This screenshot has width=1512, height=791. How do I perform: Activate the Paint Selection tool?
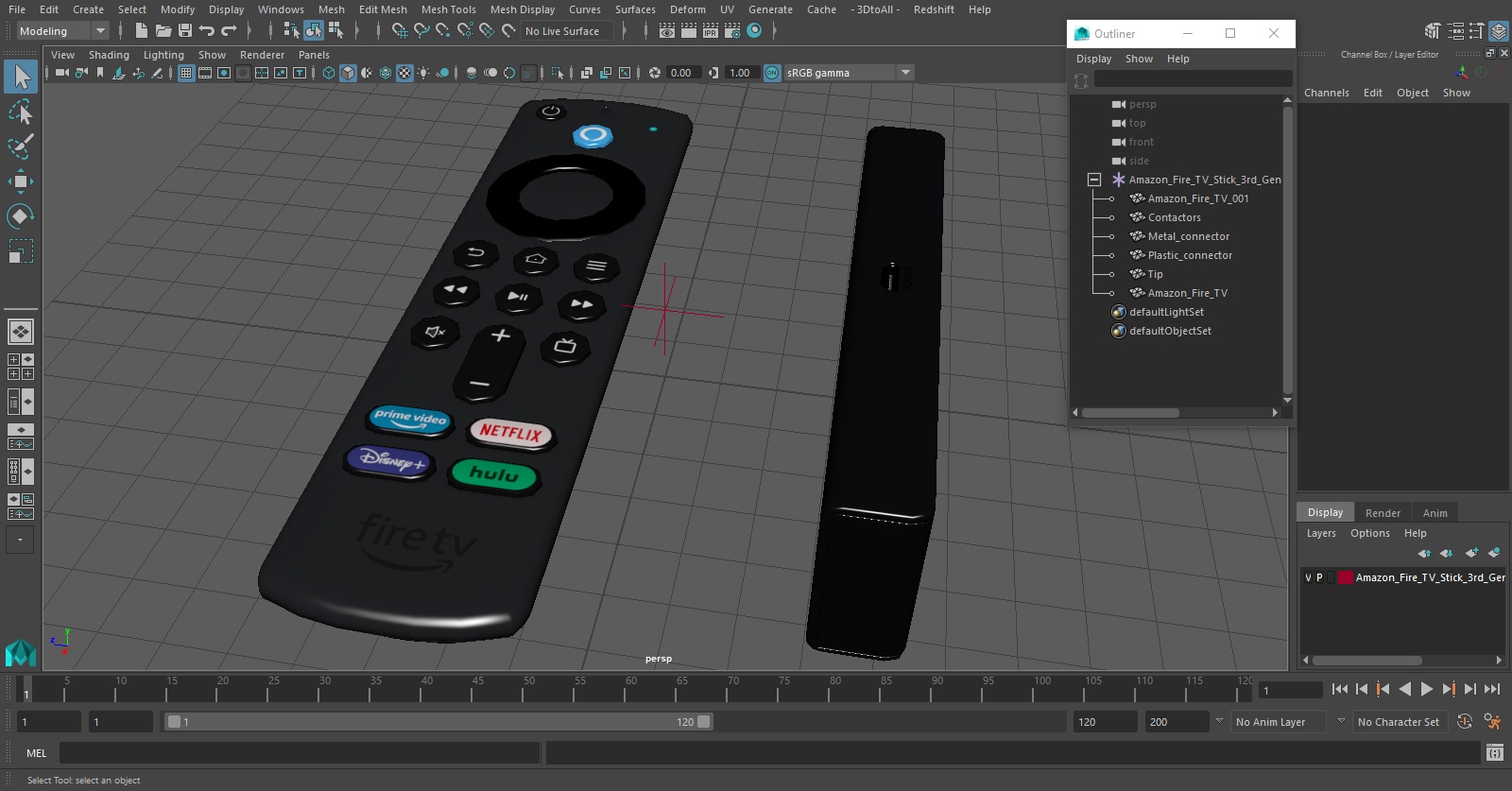pos(21,146)
